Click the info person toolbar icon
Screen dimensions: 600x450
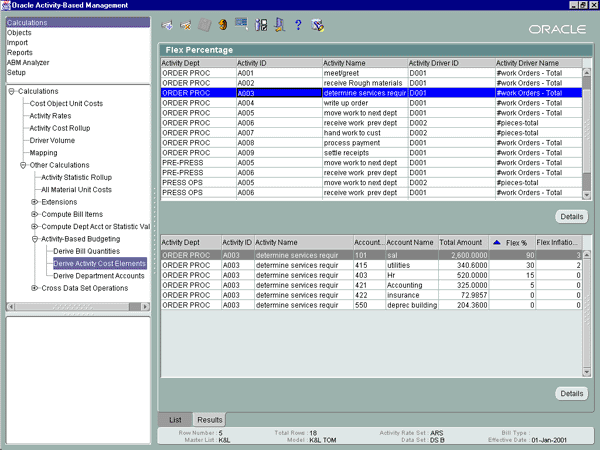coord(261,24)
